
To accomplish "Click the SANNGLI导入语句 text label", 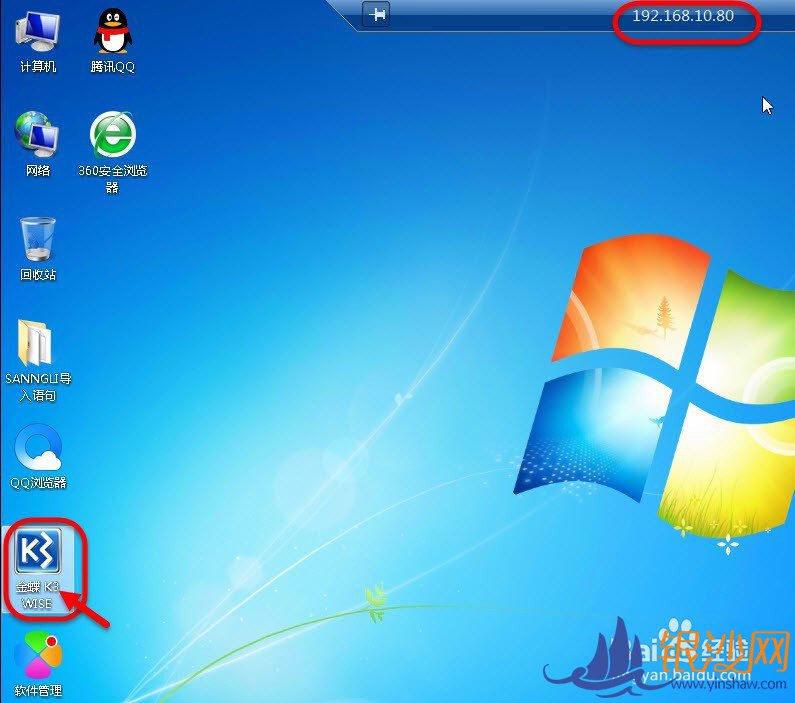I will pyautogui.click(x=38, y=387).
